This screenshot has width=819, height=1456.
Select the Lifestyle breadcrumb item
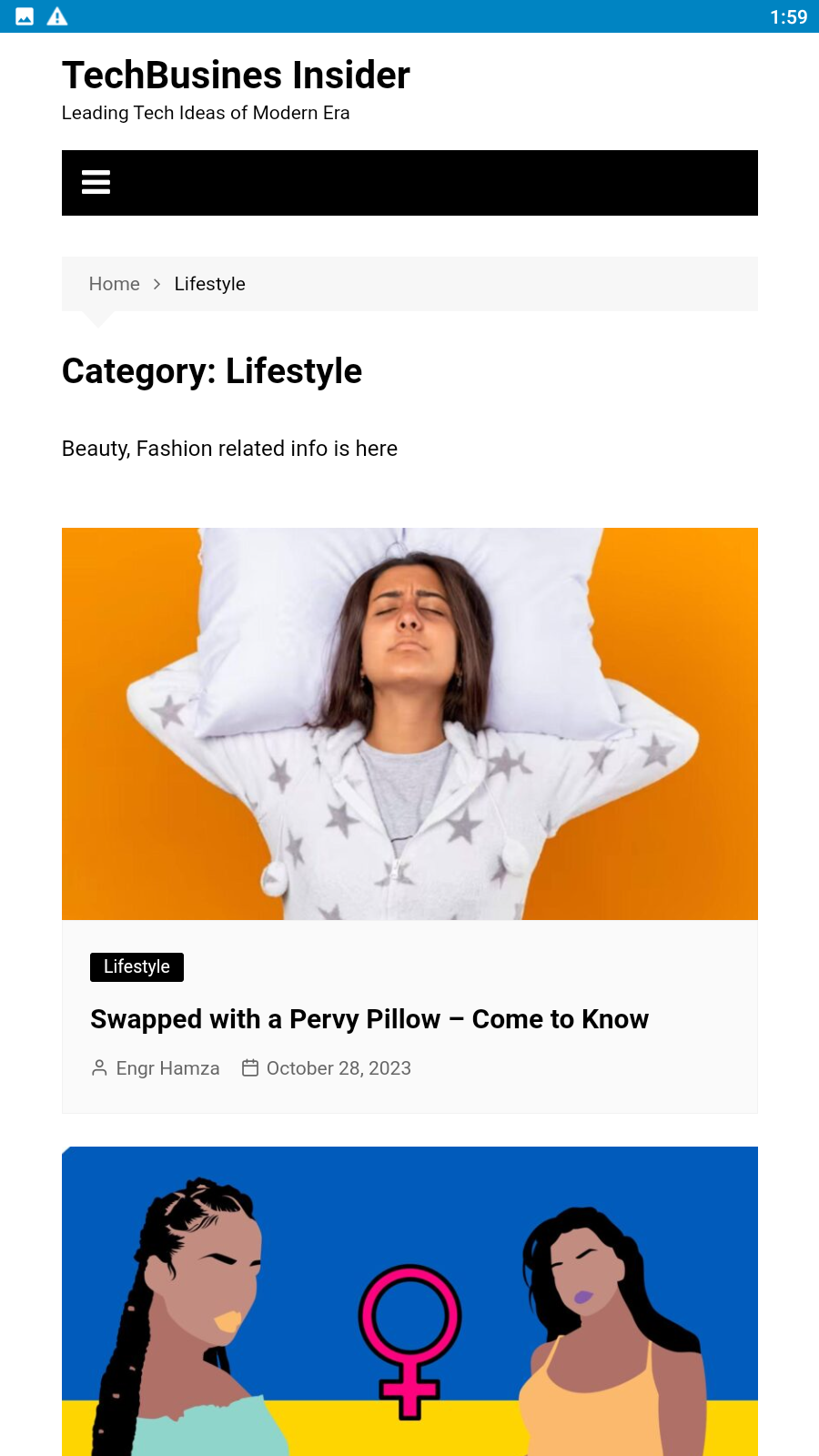tap(209, 284)
